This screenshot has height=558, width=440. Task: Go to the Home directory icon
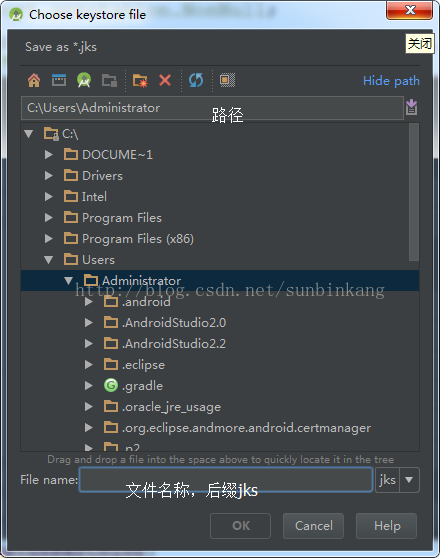pos(34,80)
